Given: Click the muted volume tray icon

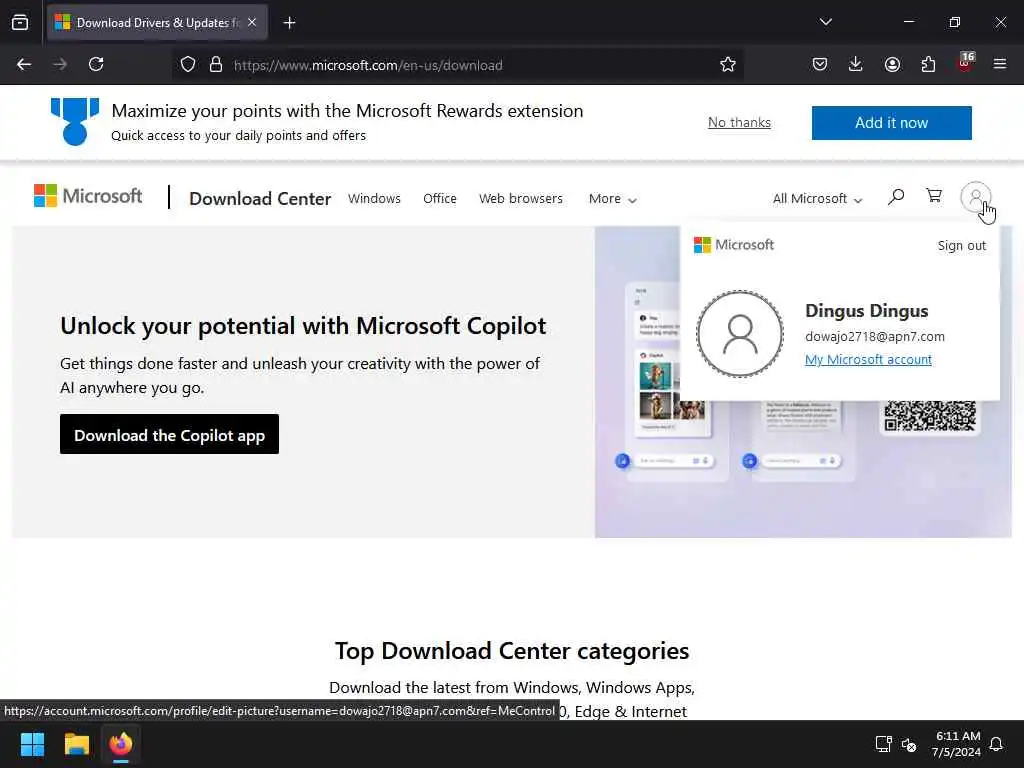Looking at the screenshot, I should [908, 744].
